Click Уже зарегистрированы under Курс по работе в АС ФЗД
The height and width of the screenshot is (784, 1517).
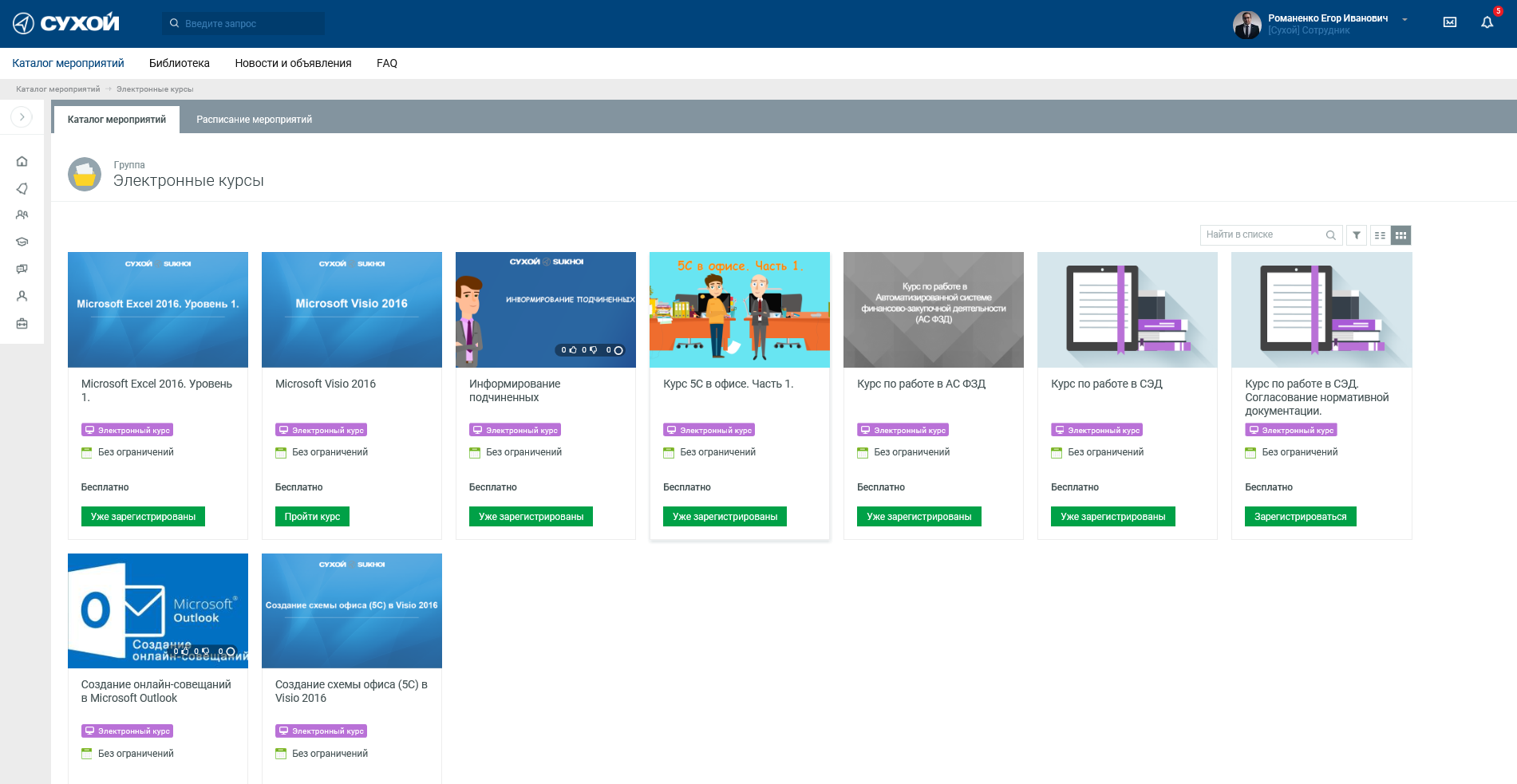(918, 517)
